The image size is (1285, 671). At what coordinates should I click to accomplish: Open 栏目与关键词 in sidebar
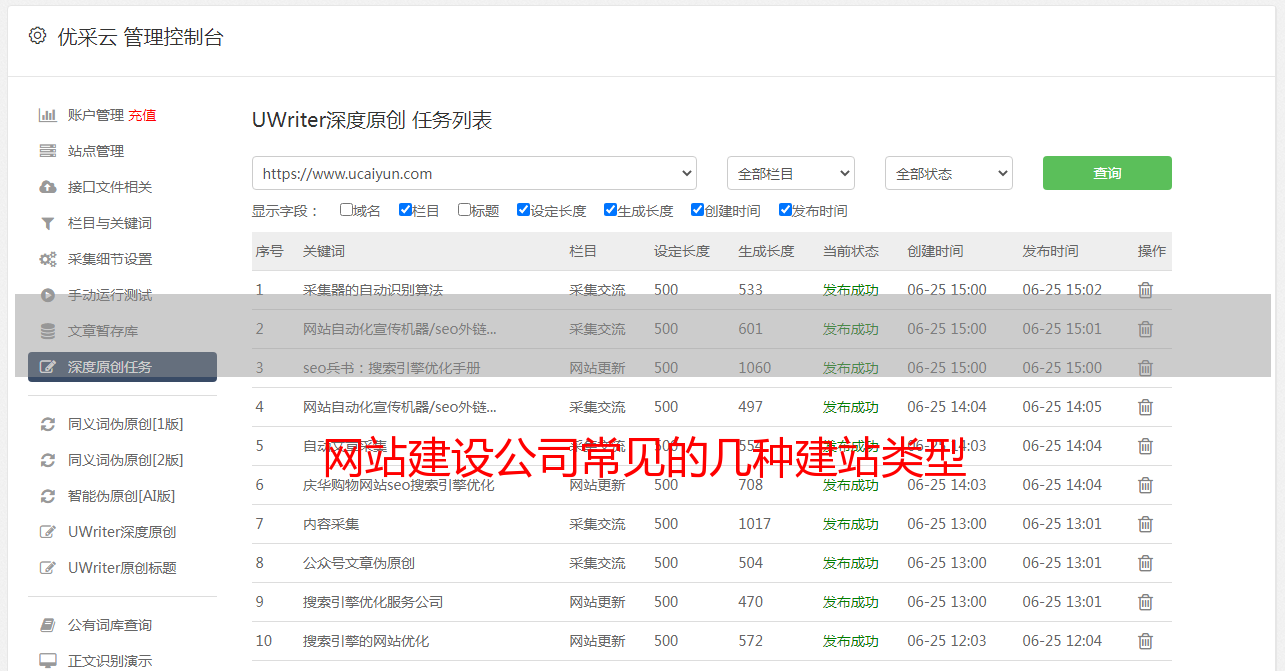[110, 223]
